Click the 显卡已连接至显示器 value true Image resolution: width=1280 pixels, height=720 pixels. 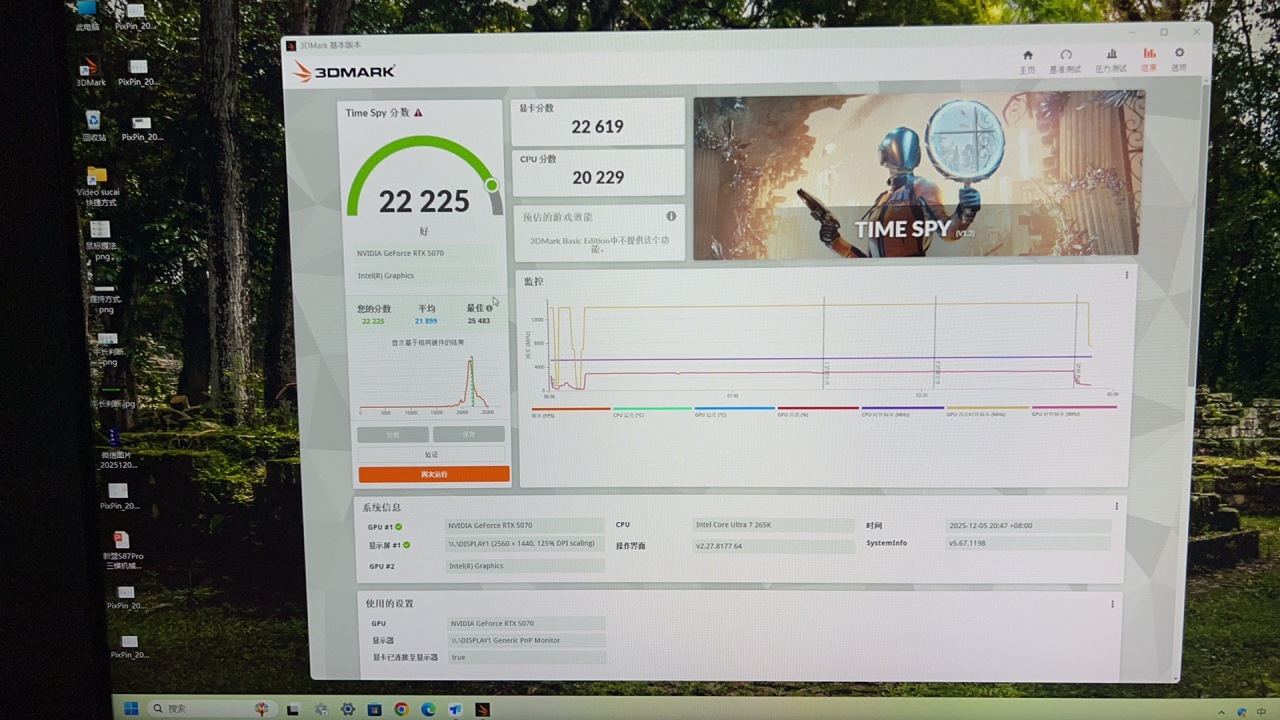pos(526,657)
